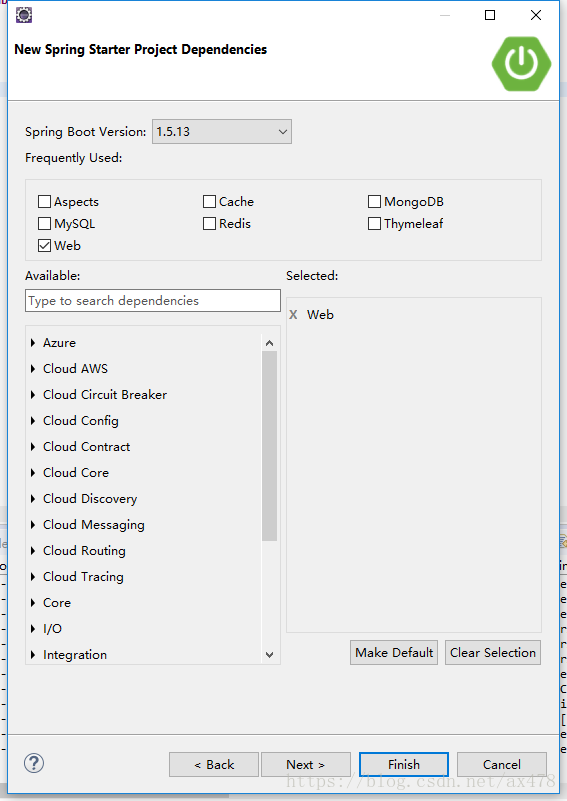Expand the I/O category
The width and height of the screenshot is (567, 801).
(x=33, y=629)
